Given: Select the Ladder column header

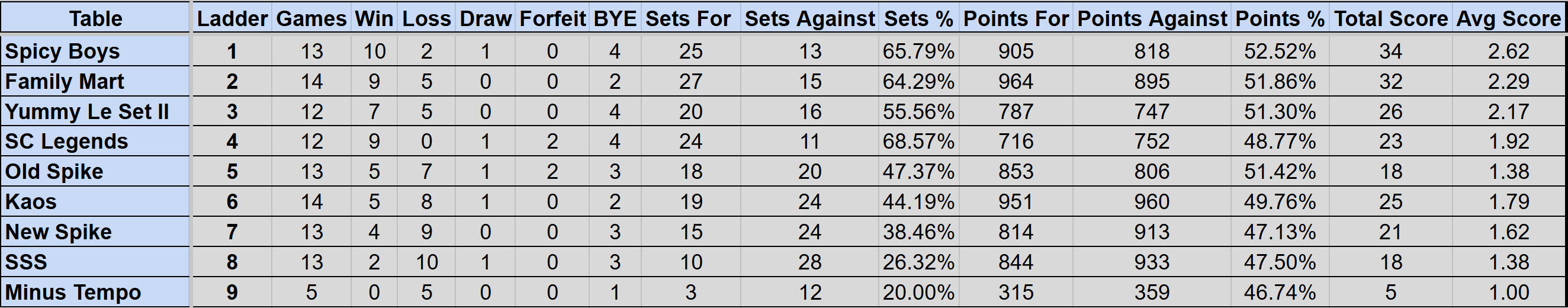Looking at the screenshot, I should tap(232, 18).
